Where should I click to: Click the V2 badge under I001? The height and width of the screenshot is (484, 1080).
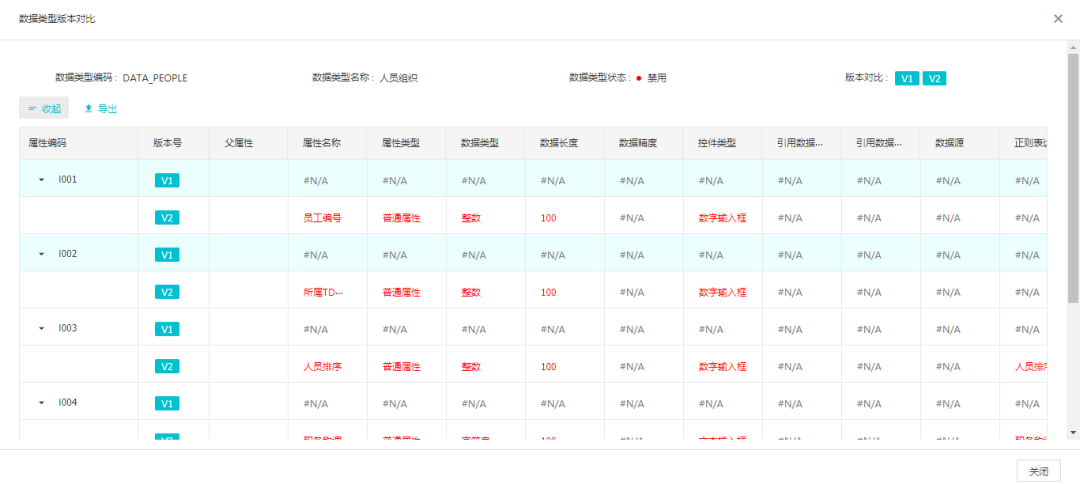[167, 218]
